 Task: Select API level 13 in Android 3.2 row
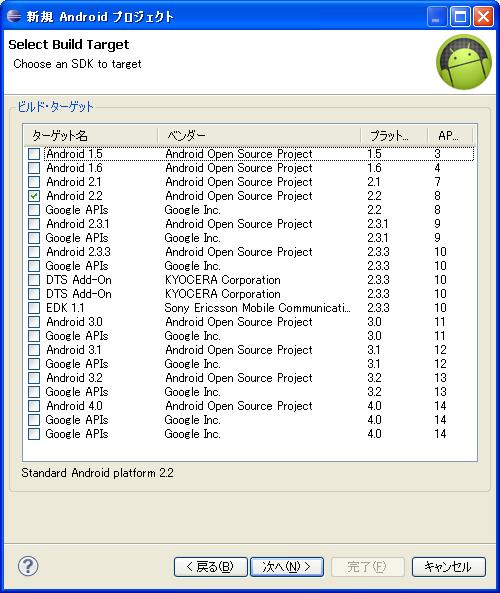pyautogui.click(x=440, y=378)
